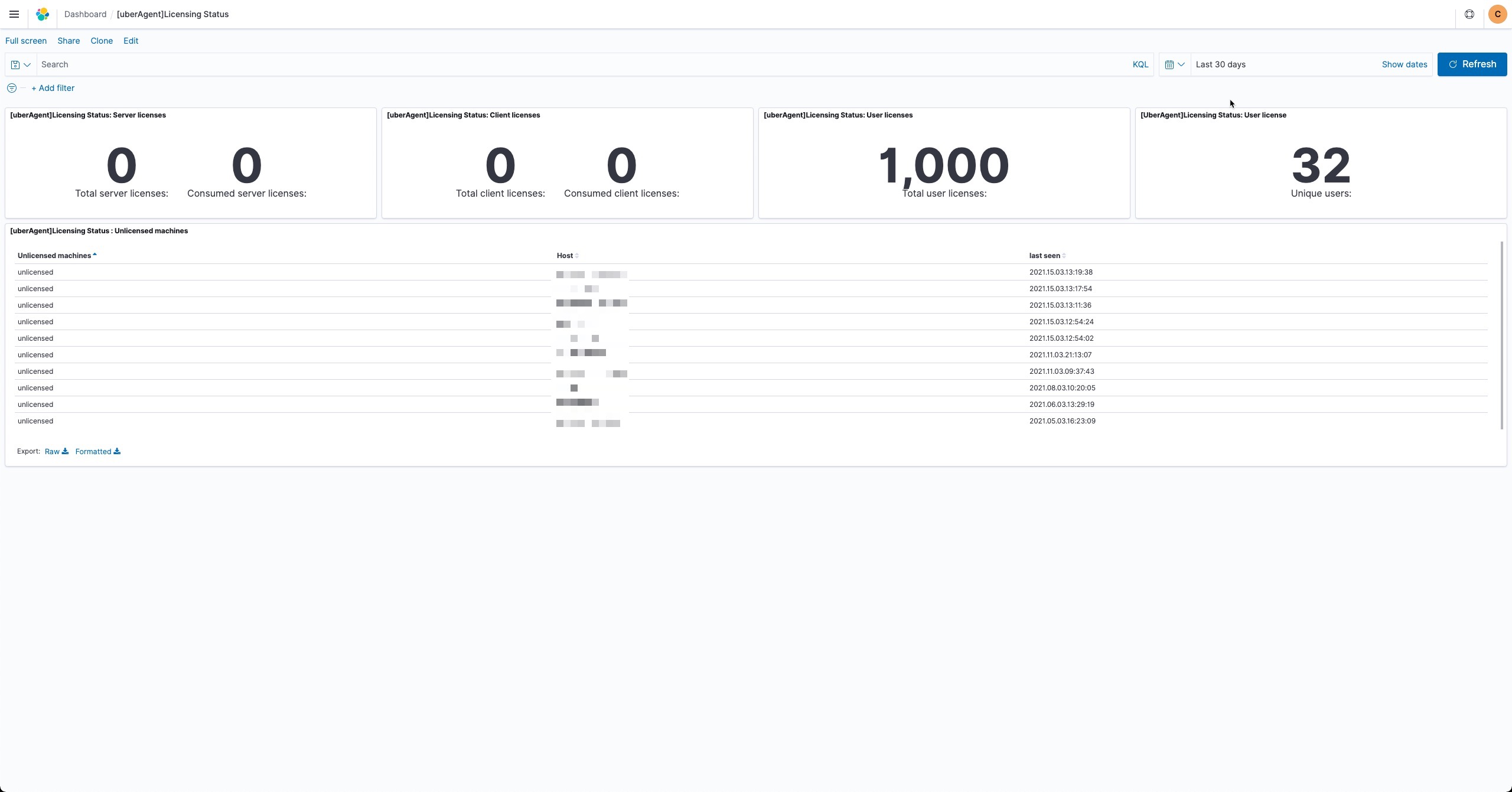
Task: Open the user avatar menu
Action: coord(1497,14)
